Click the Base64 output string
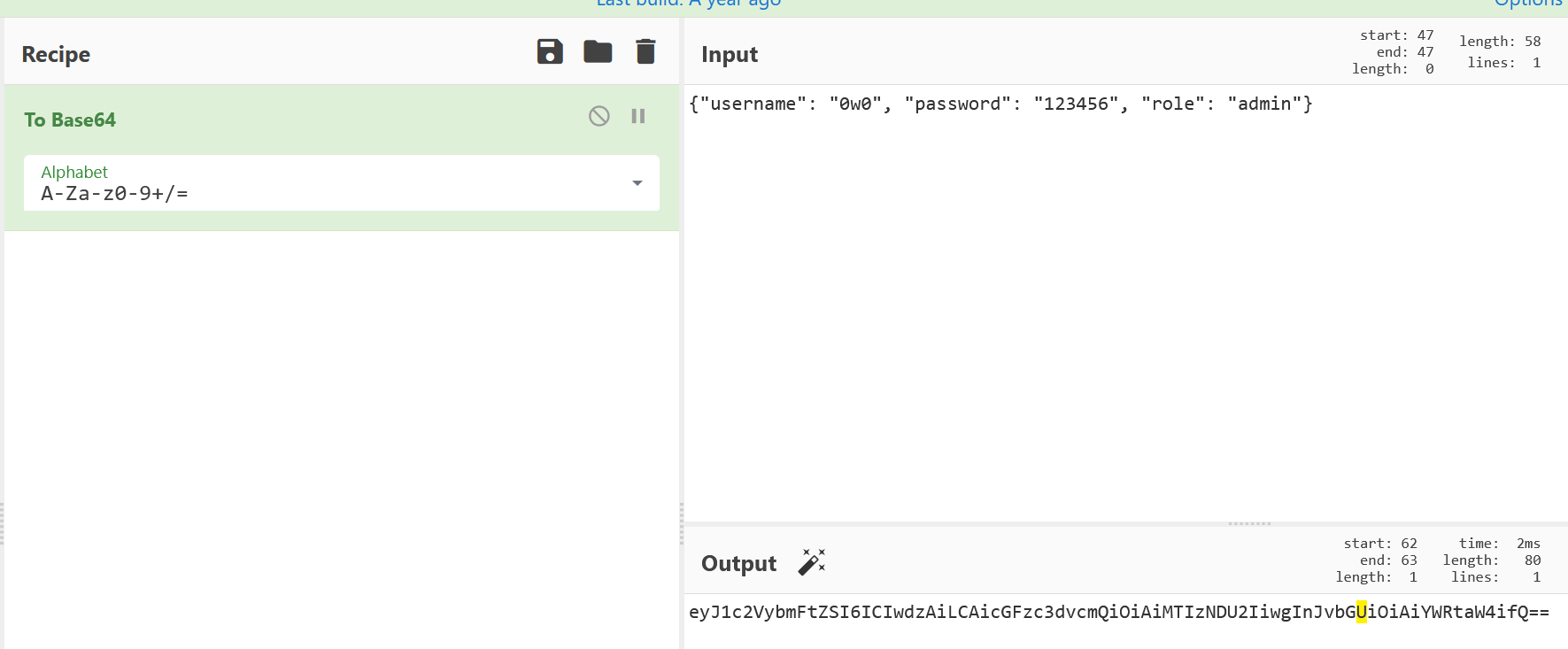 tap(1119, 612)
